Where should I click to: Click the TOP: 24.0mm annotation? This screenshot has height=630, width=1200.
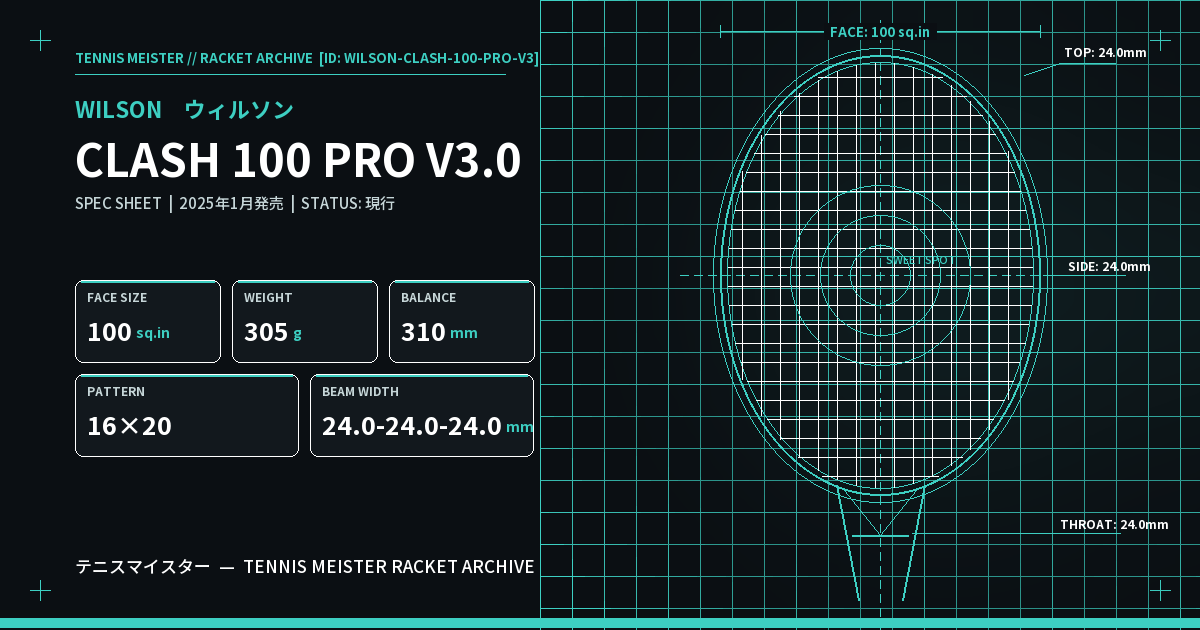point(1105,53)
